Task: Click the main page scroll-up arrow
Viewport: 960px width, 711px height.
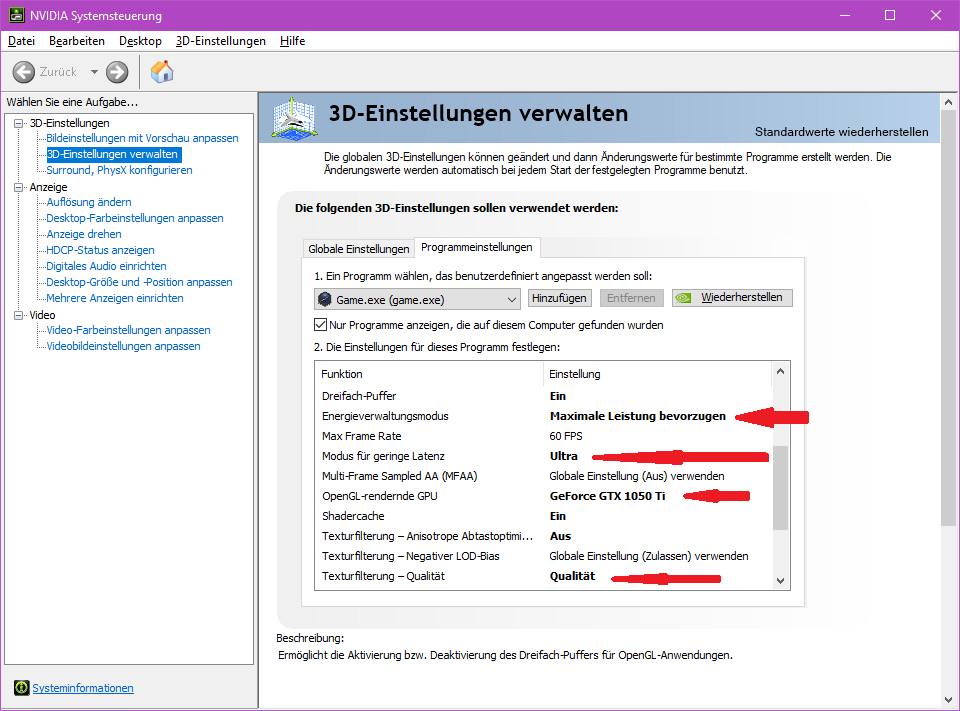Action: coord(948,102)
